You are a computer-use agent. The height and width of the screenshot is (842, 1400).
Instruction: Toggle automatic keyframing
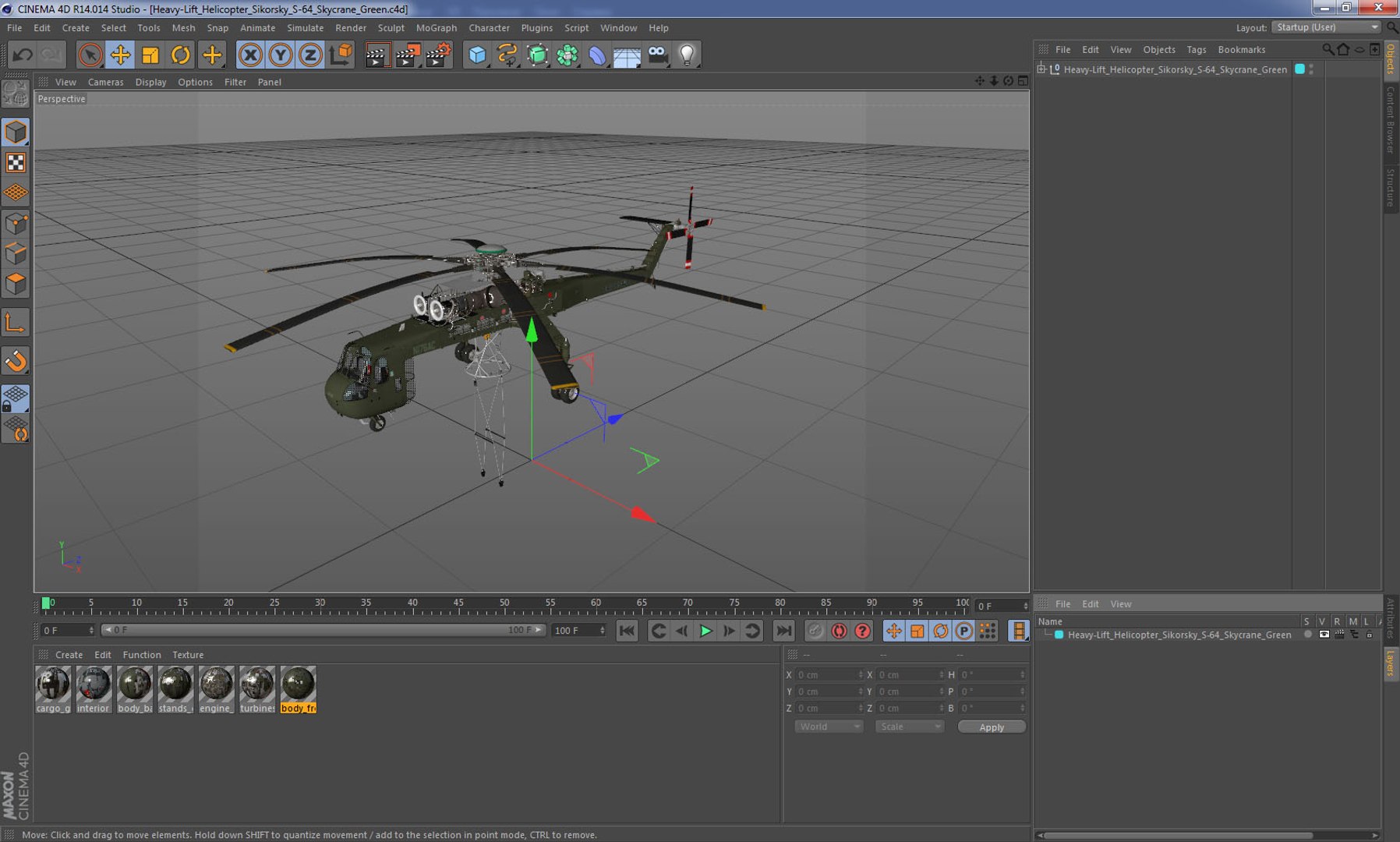point(839,631)
